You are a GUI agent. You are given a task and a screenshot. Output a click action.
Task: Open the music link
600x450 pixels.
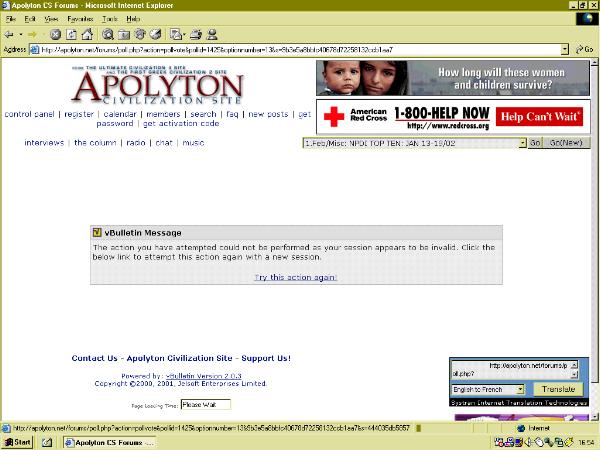[193, 143]
